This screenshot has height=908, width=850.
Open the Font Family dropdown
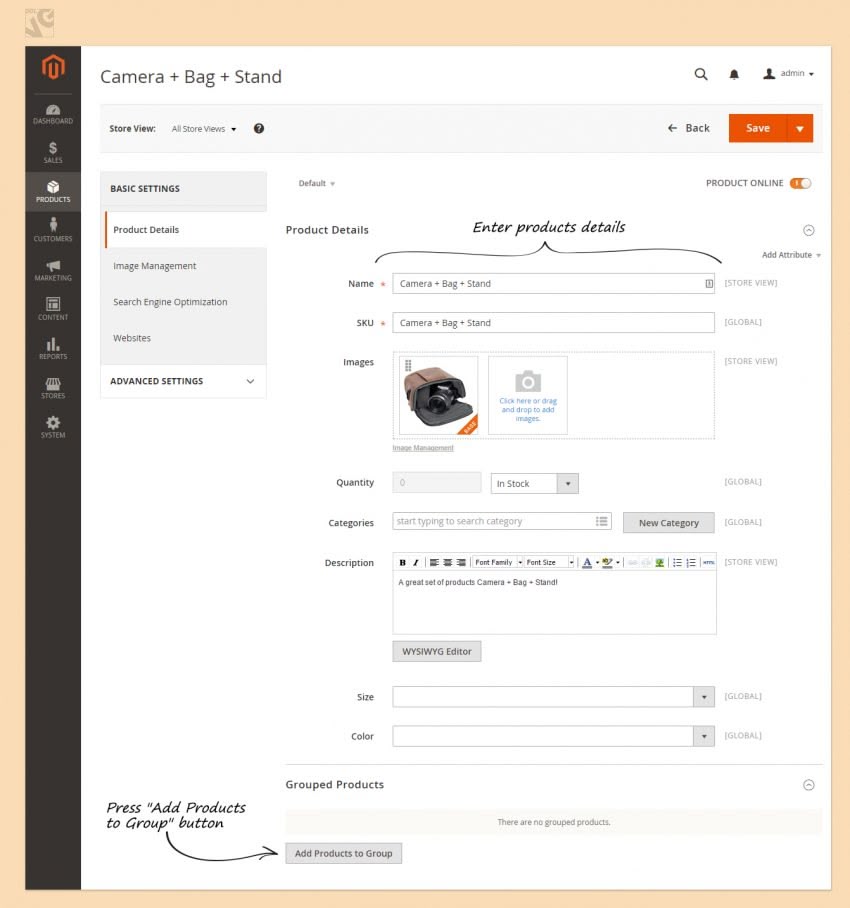point(498,562)
